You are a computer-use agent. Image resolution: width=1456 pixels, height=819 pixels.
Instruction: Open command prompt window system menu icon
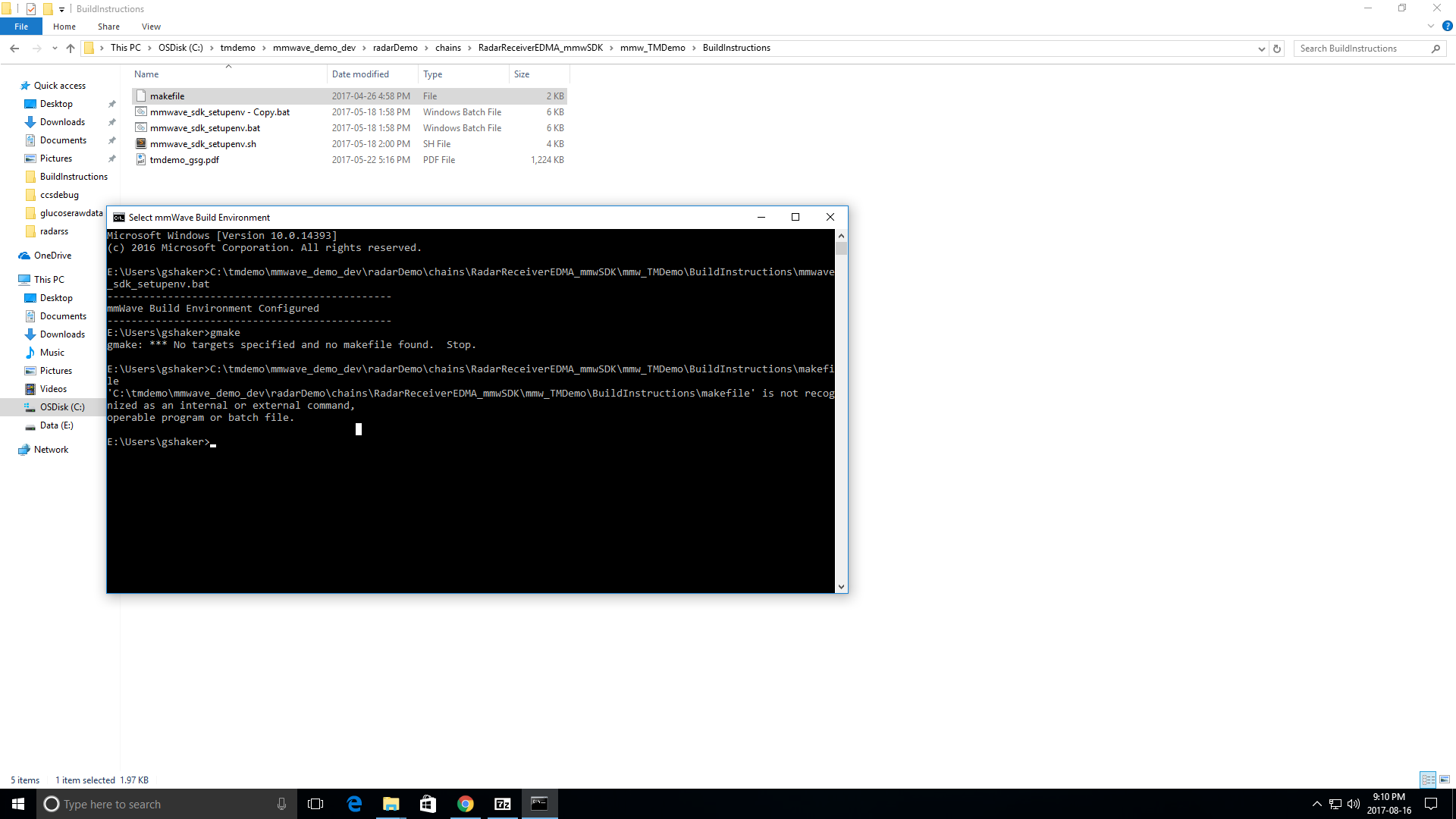pyautogui.click(x=119, y=218)
